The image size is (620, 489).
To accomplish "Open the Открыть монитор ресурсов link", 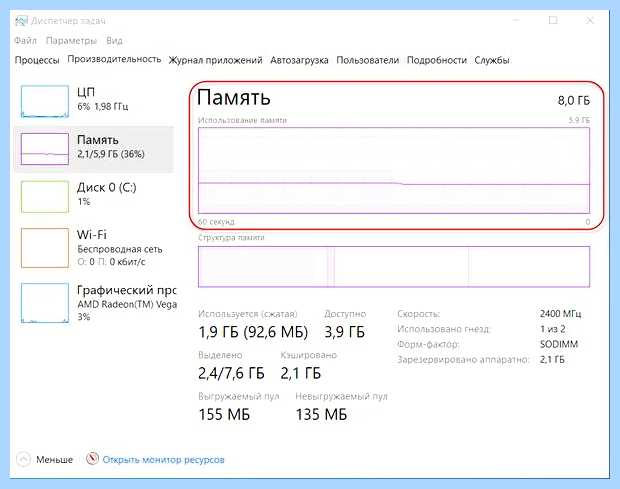I will (163, 460).
